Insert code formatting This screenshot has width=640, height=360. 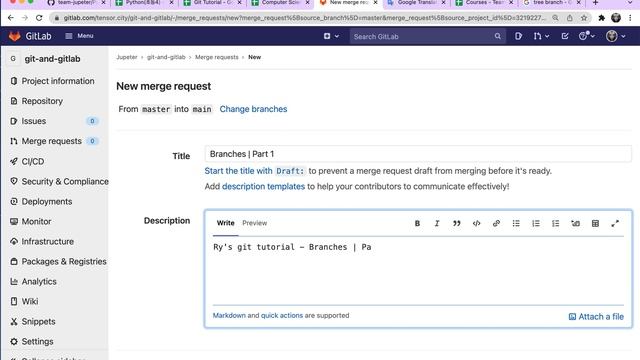coord(476,223)
